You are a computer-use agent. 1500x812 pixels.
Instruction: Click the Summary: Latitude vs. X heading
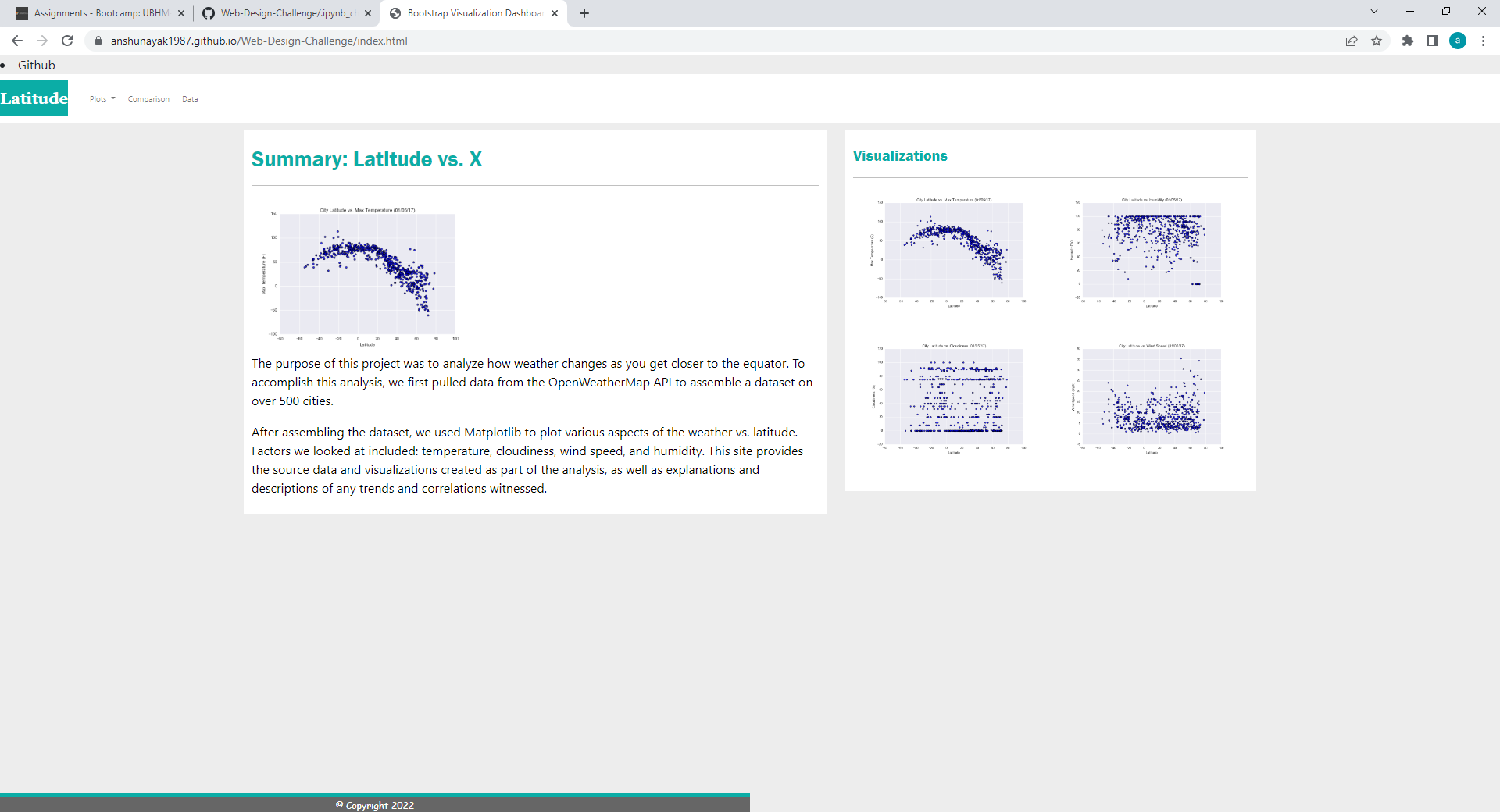pos(366,159)
